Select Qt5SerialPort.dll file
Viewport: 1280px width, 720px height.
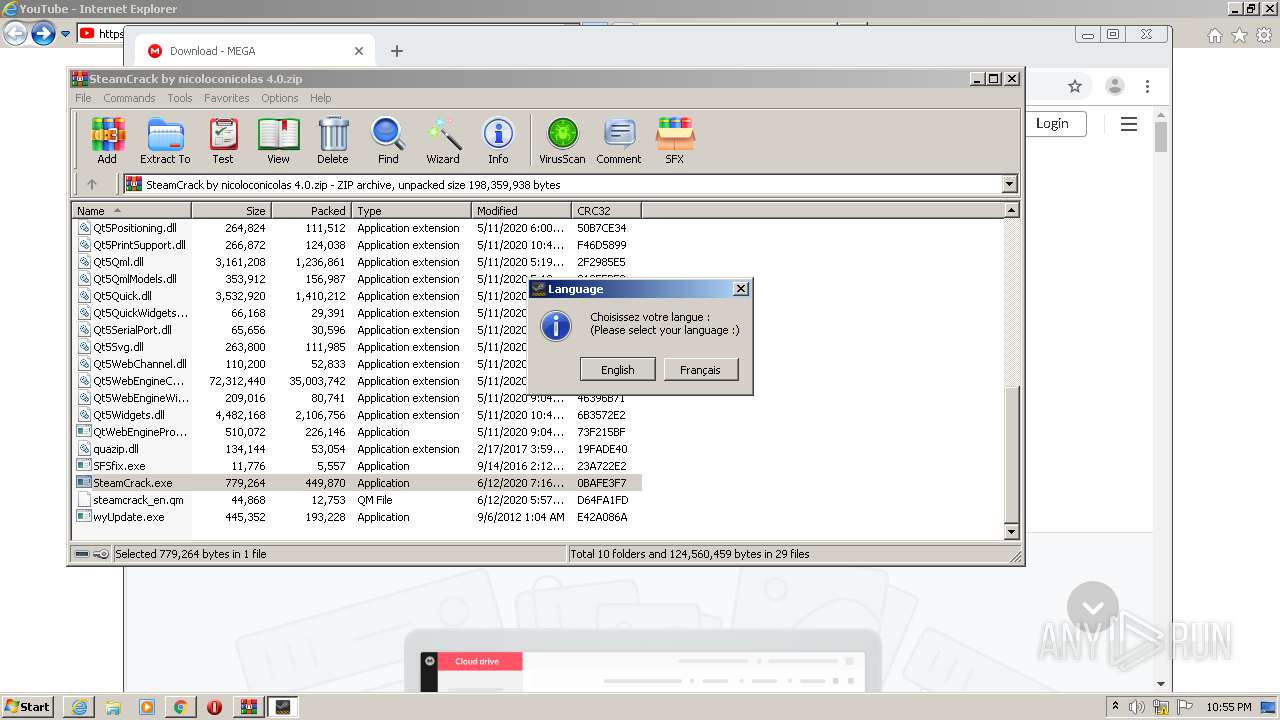[132, 330]
